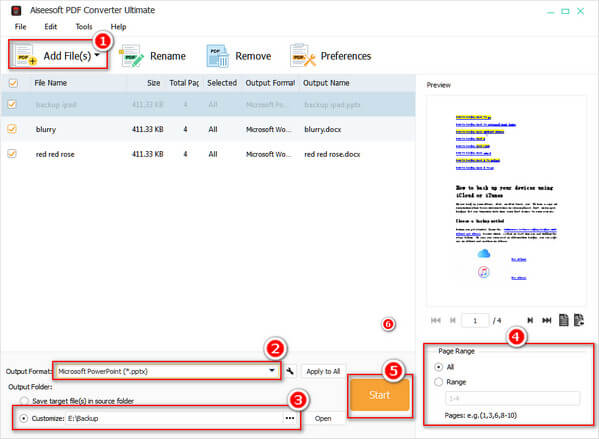
Task: Click the page range text field
Action: point(512,398)
